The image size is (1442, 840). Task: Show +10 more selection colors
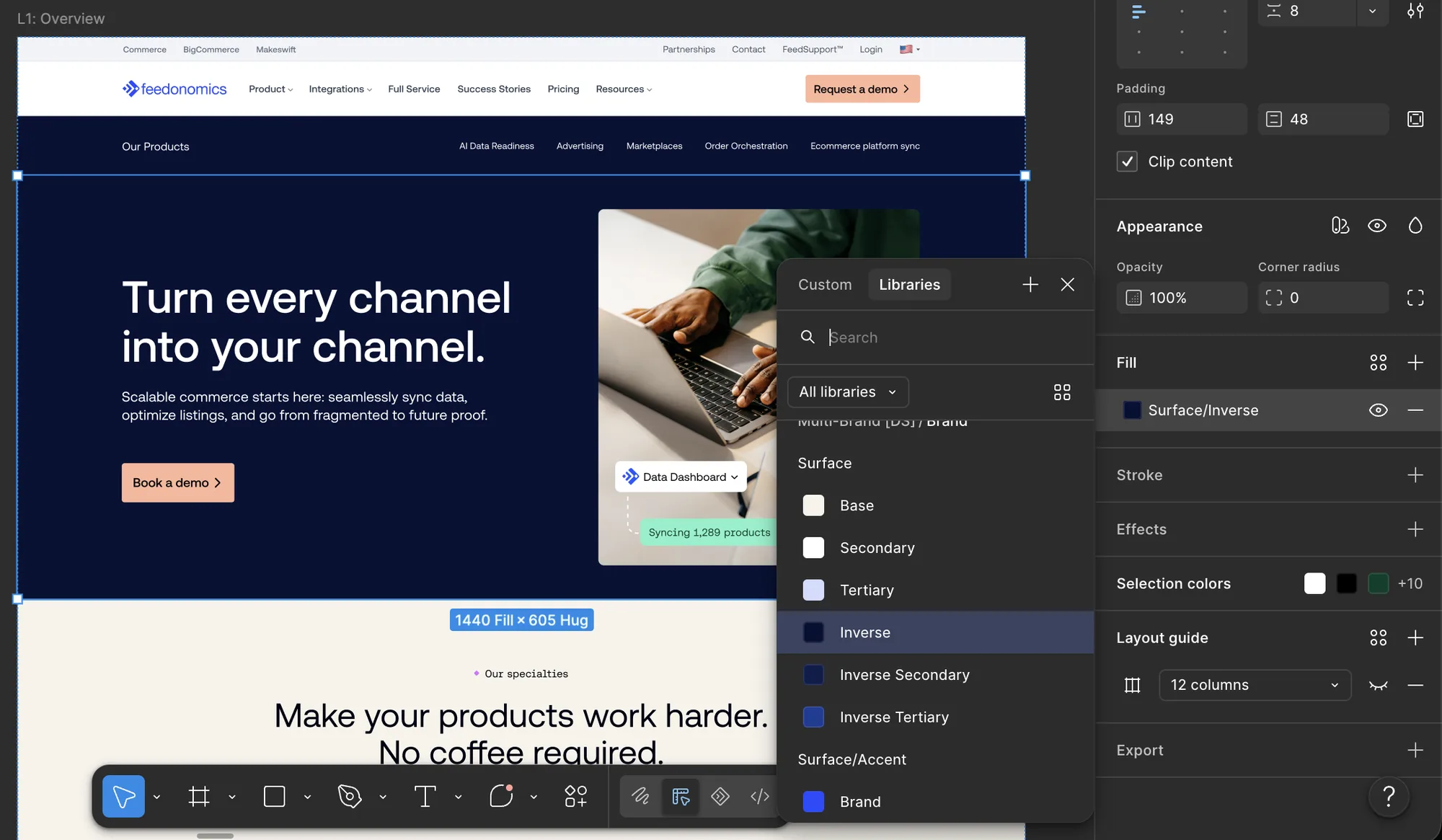(x=1410, y=583)
